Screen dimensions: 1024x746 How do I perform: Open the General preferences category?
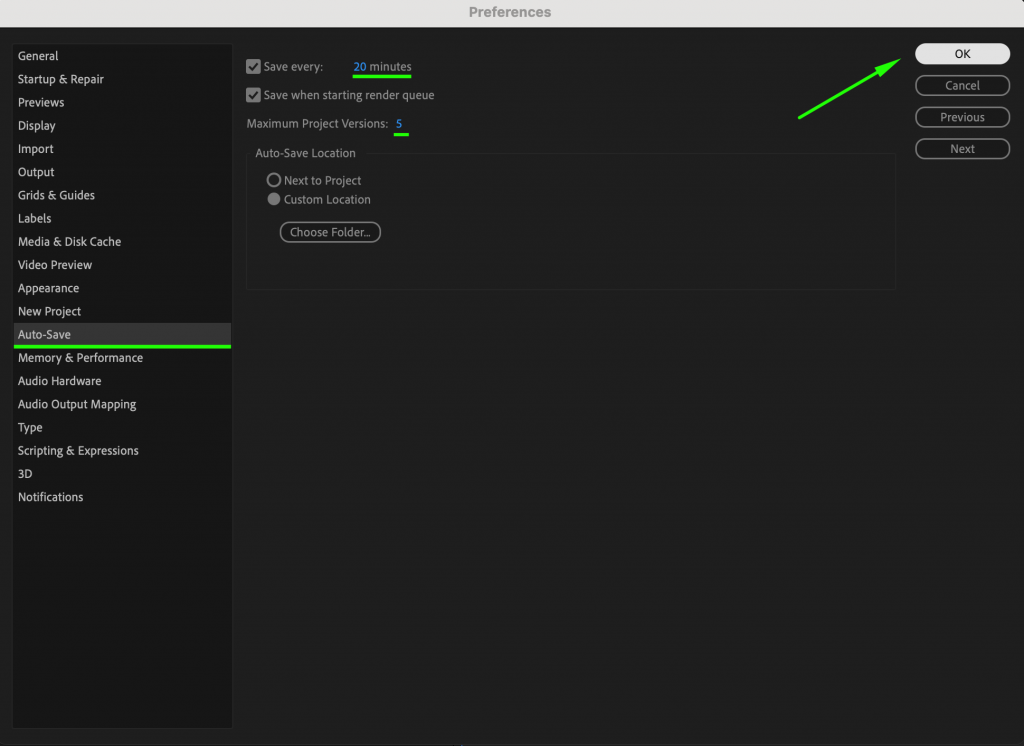[x=38, y=56]
